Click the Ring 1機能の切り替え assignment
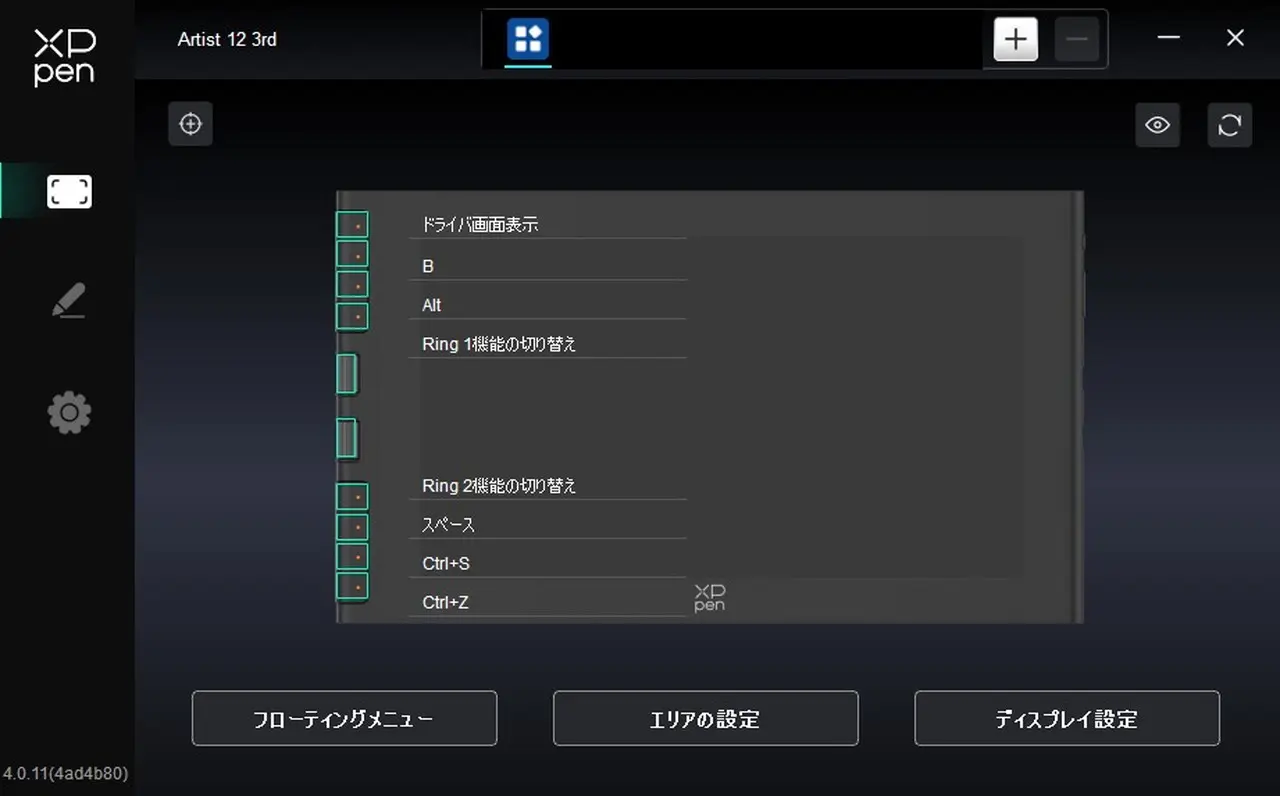This screenshot has width=1280, height=796. click(499, 343)
